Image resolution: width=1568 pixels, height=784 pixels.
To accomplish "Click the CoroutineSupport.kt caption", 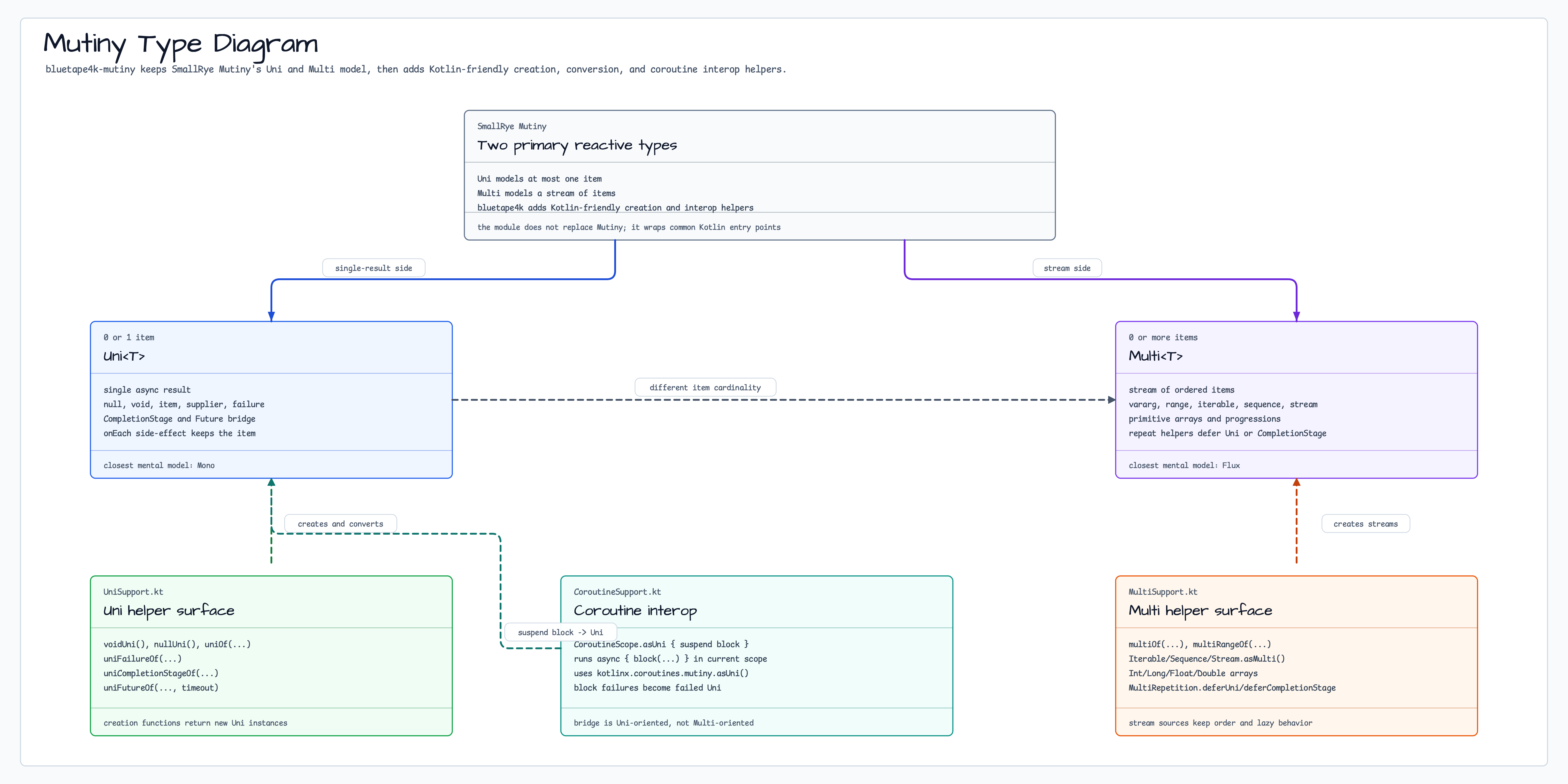I will (617, 592).
